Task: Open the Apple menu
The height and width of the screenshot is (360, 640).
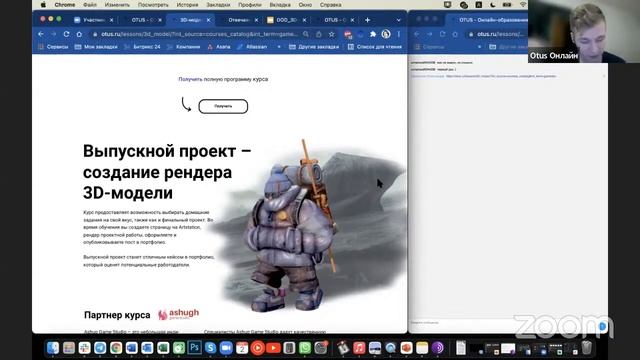Action: pos(43,5)
